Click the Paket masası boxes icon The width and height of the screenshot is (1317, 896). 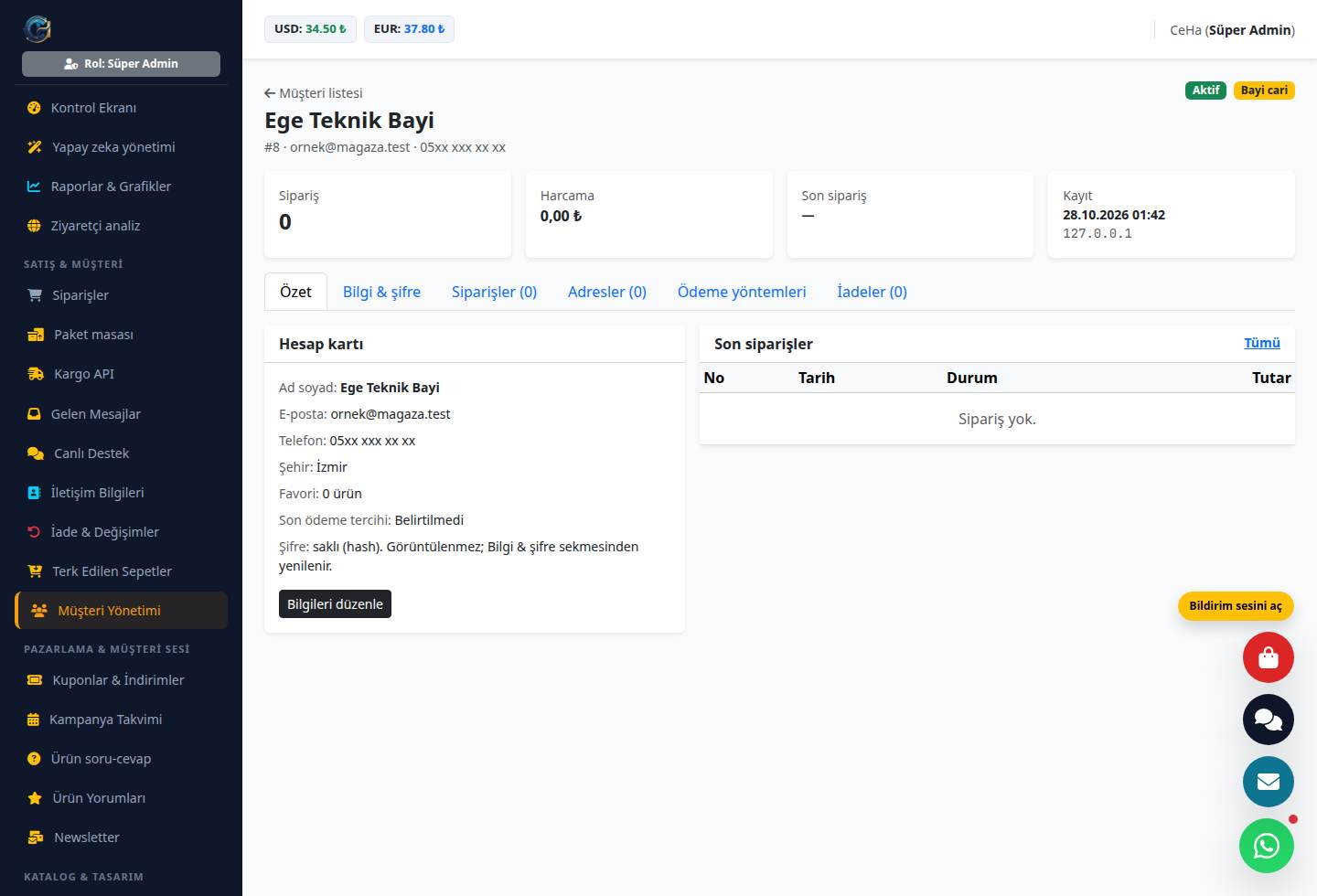pos(36,335)
